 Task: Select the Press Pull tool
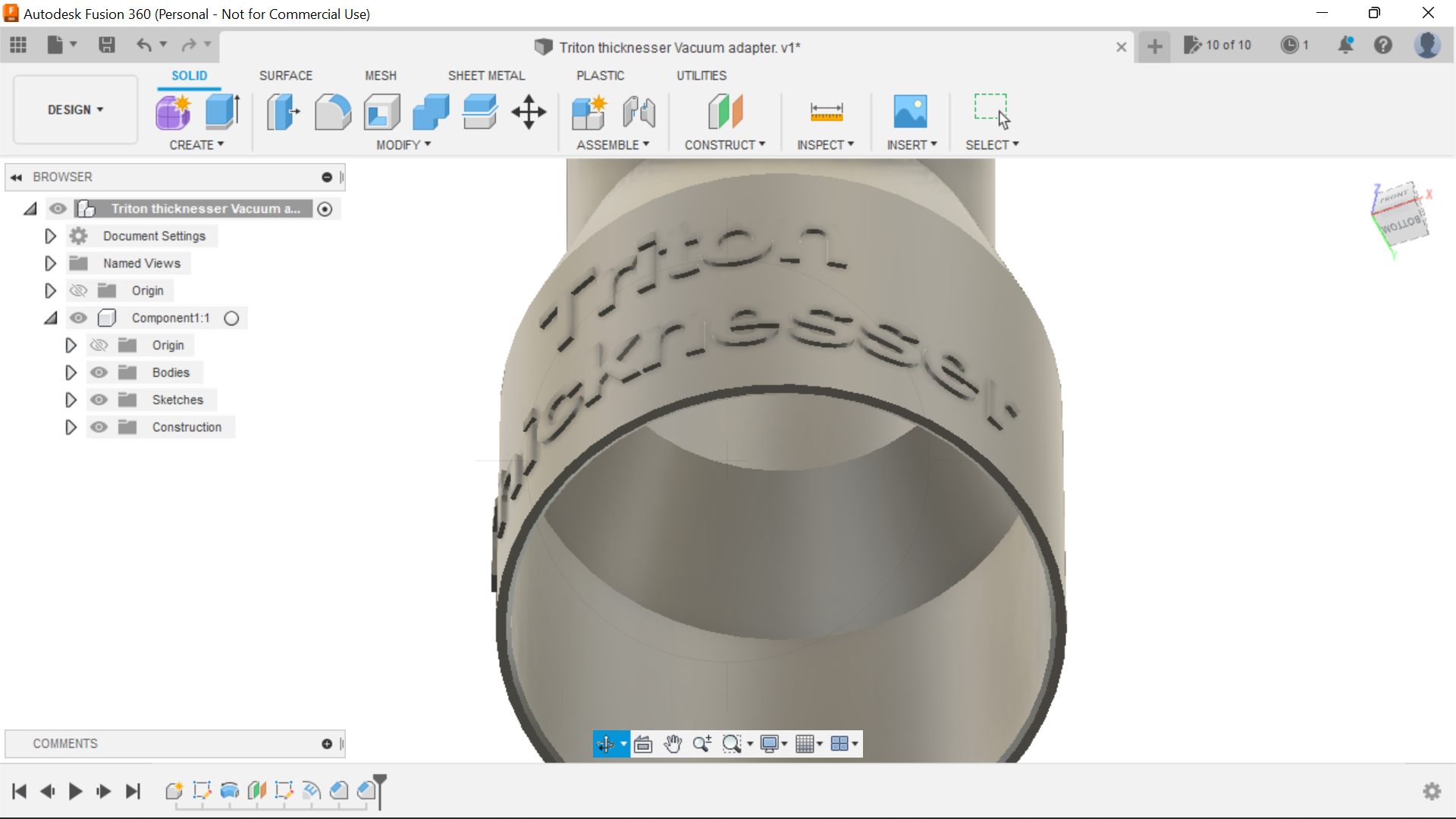point(282,111)
